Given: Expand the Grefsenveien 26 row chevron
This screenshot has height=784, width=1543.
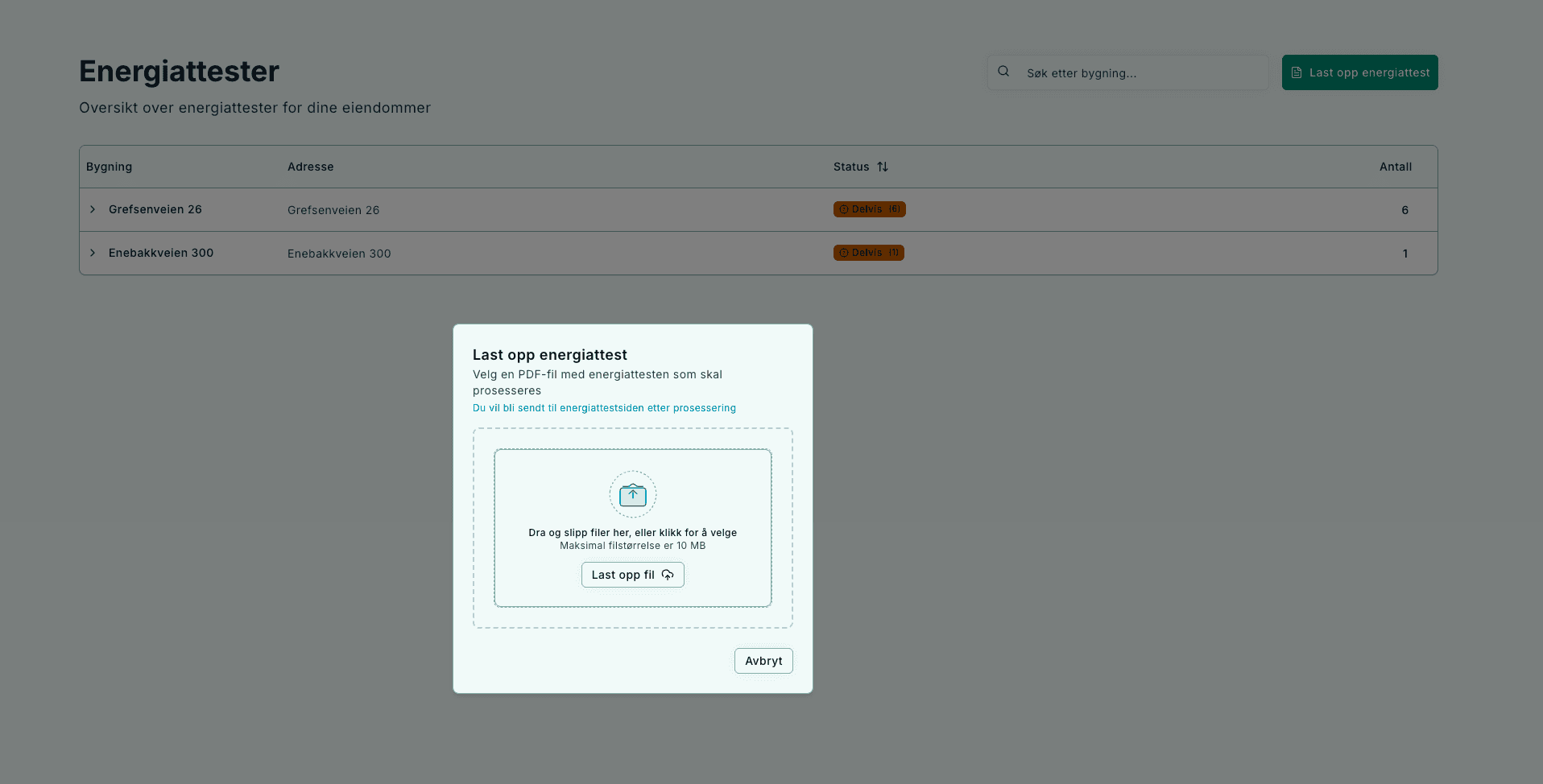Looking at the screenshot, I should [93, 208].
